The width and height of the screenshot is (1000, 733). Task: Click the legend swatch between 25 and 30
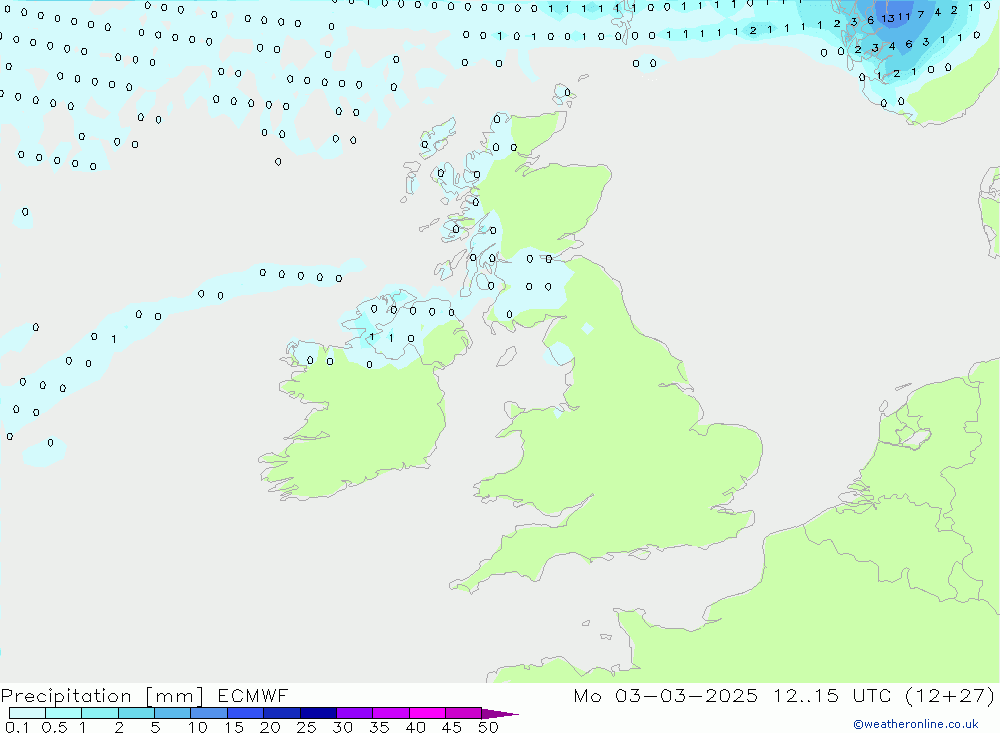tap(318, 713)
